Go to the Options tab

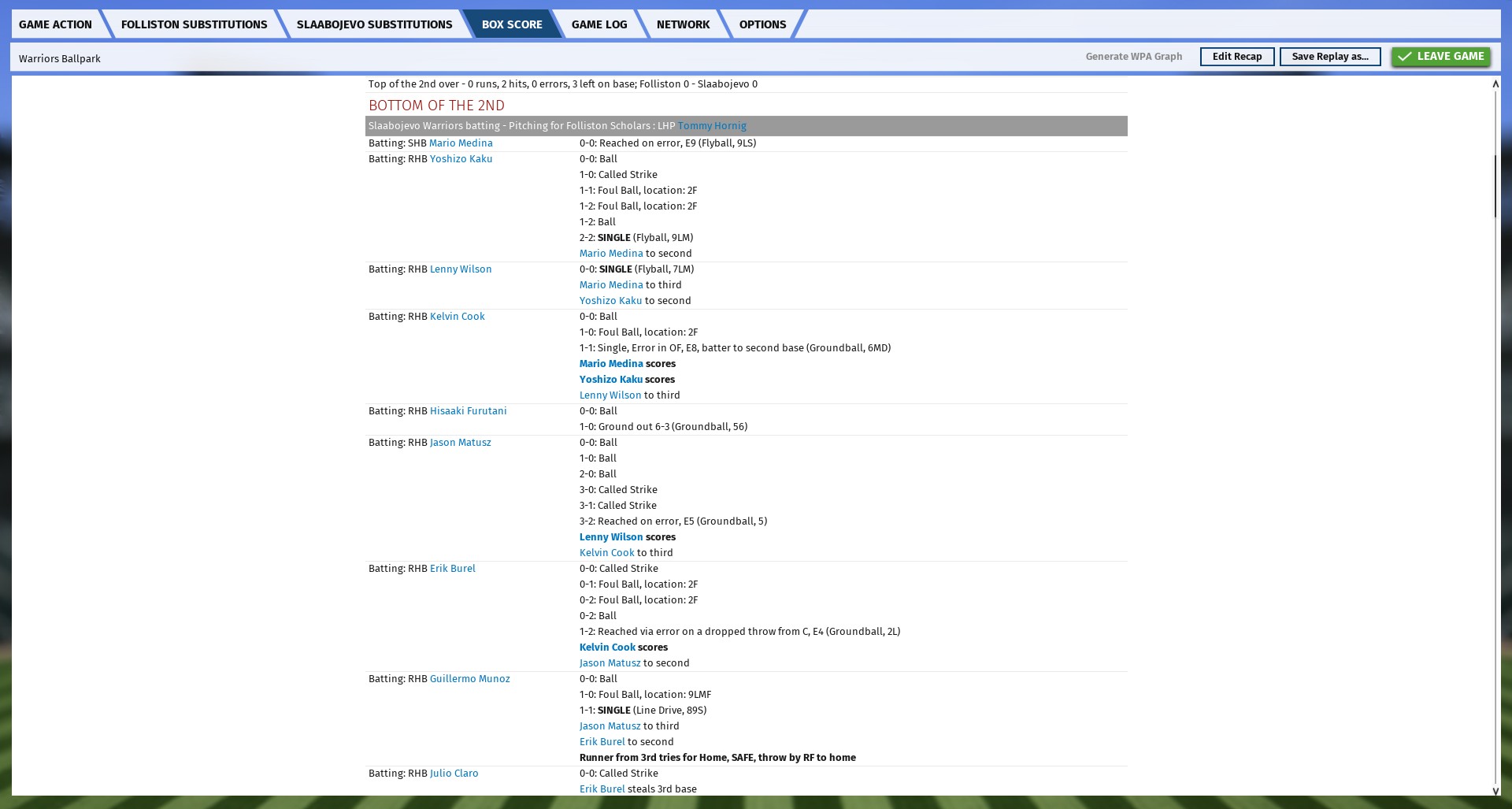point(762,24)
